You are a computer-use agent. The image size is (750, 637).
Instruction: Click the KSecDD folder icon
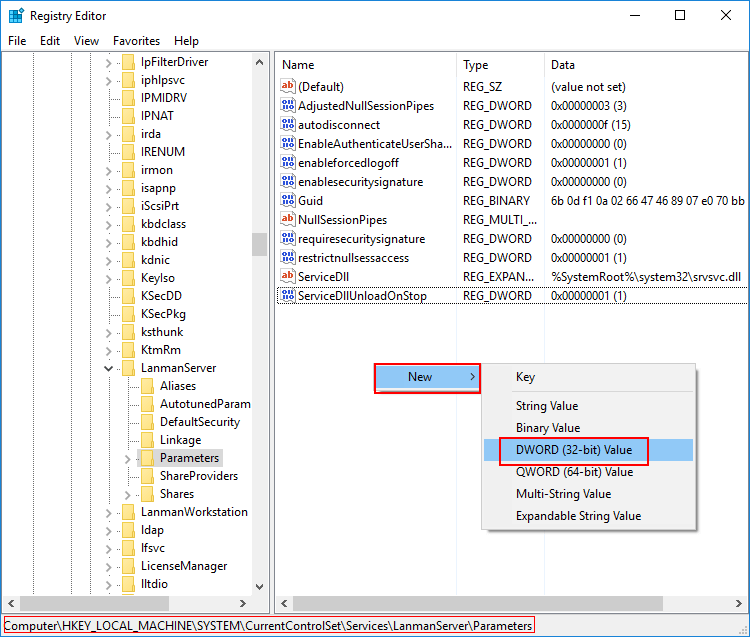[128, 296]
